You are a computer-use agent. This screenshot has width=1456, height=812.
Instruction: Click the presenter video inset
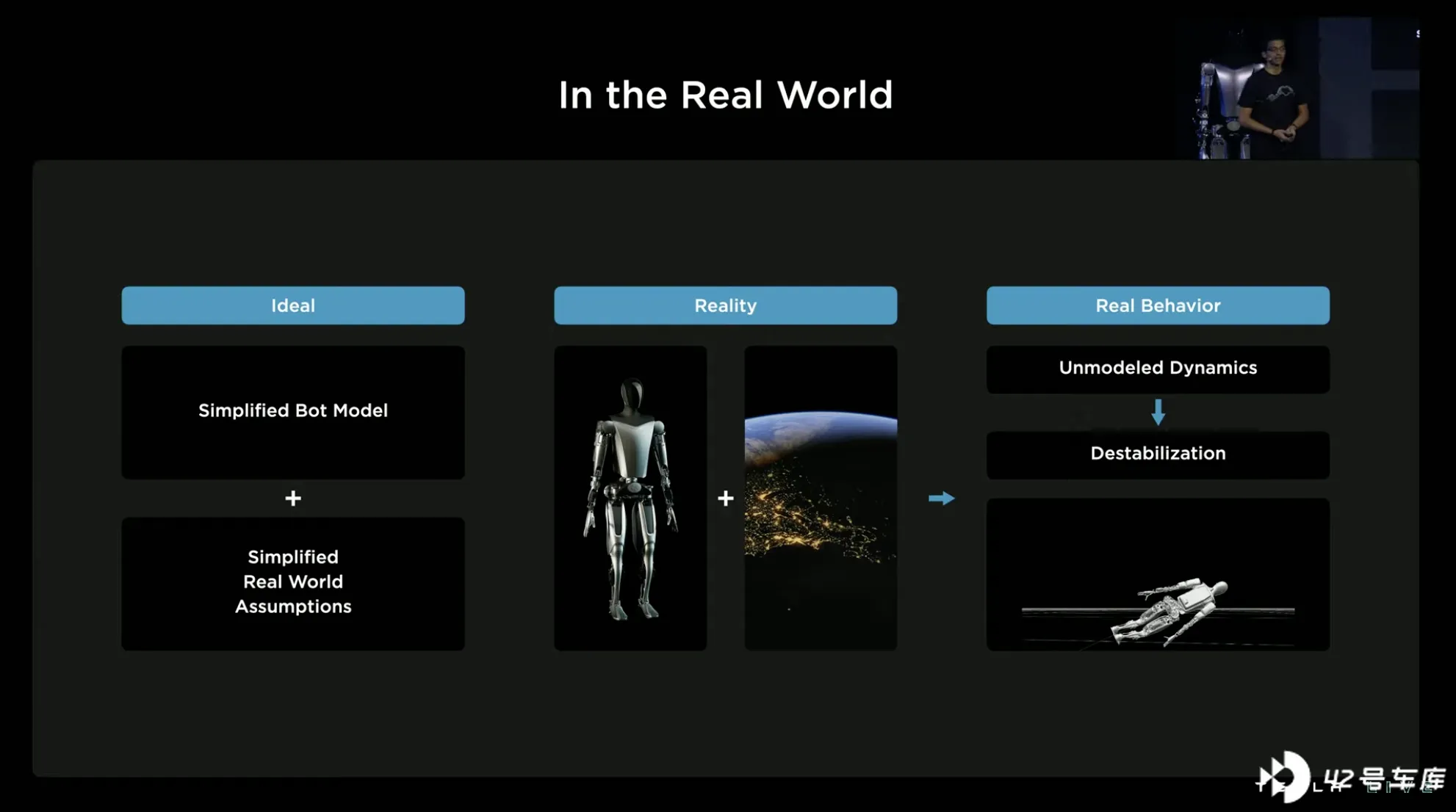1296,88
